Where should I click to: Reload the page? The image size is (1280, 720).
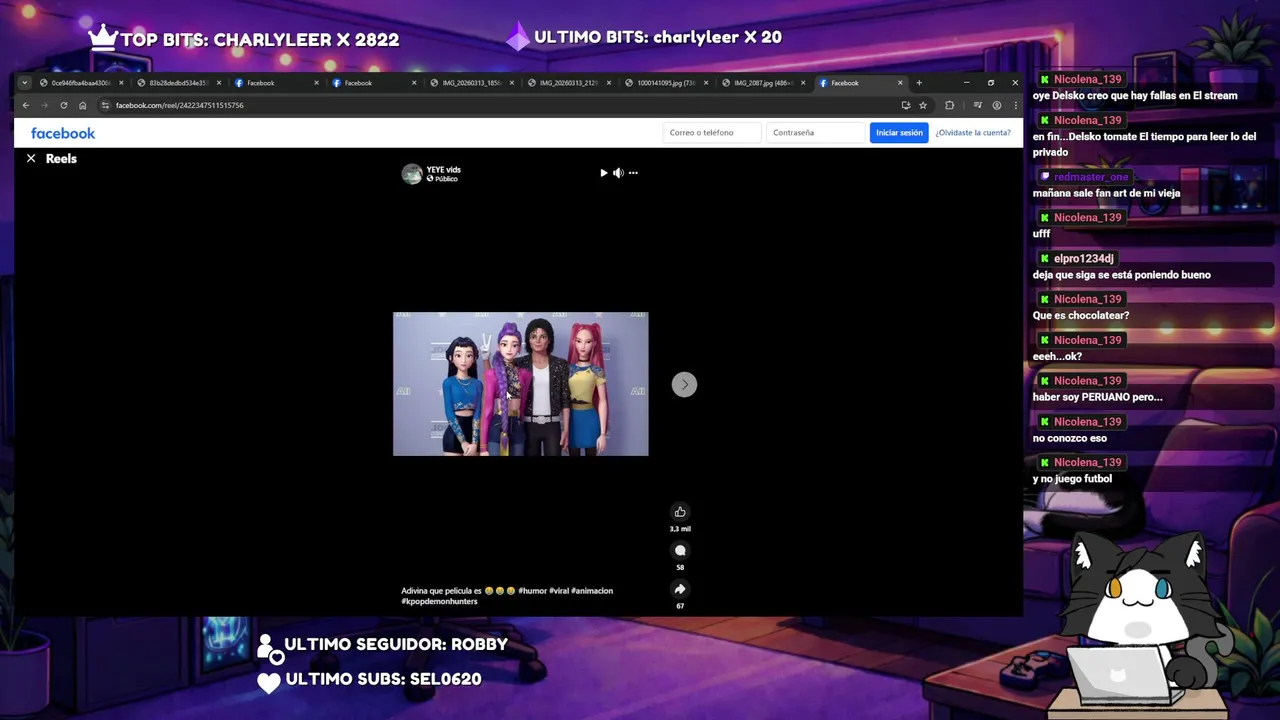point(63,105)
